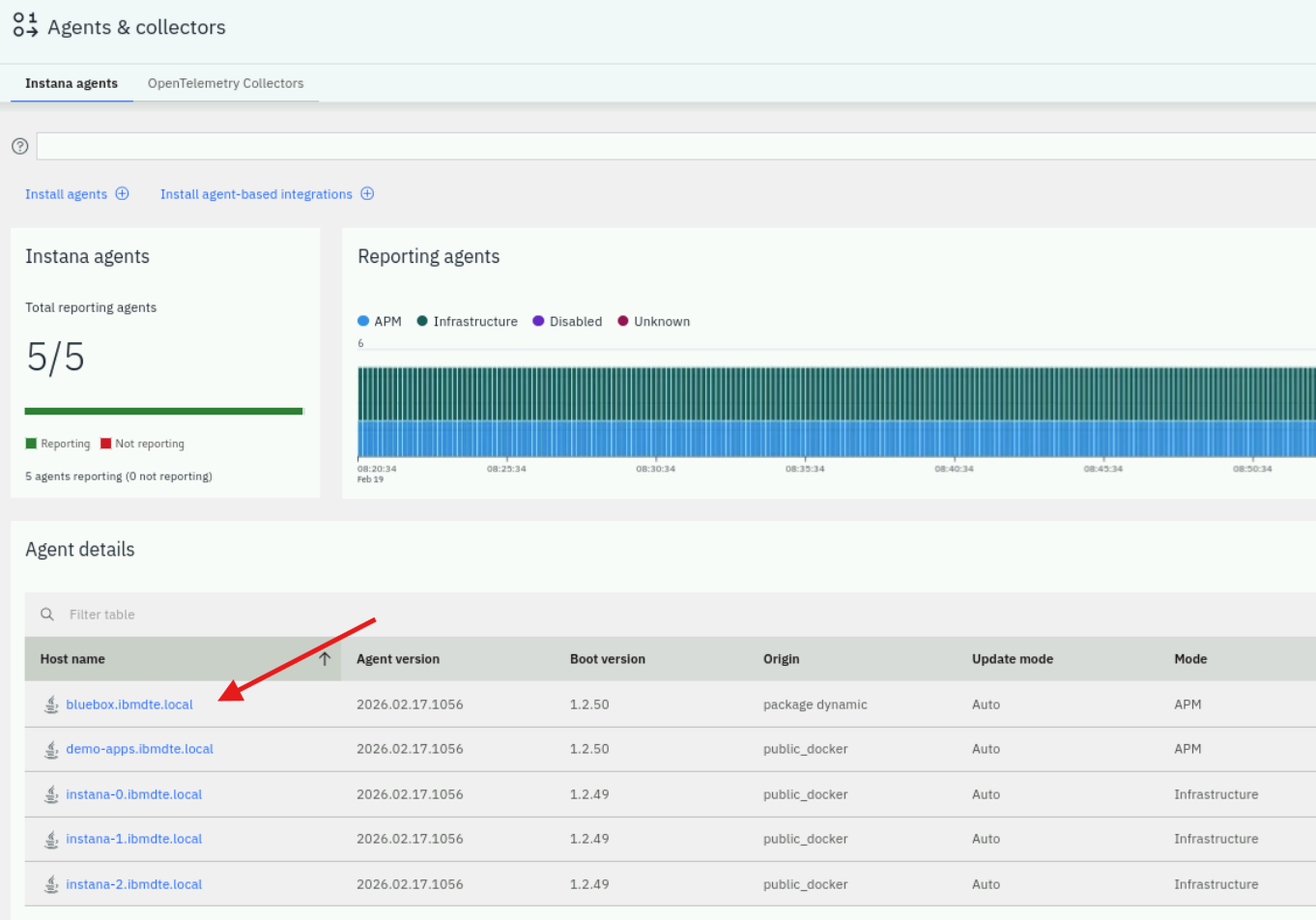
Task: Sort table by Agent version column
Action: point(398,659)
